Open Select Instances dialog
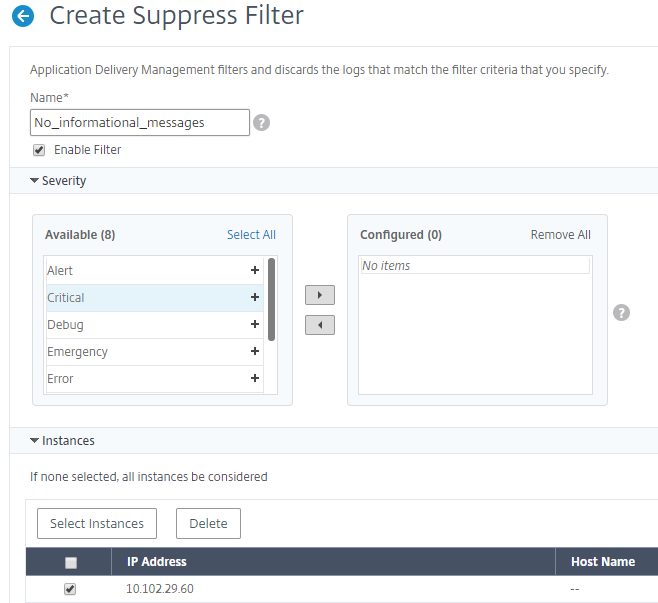Viewport: 658px width, 603px height. point(97,523)
